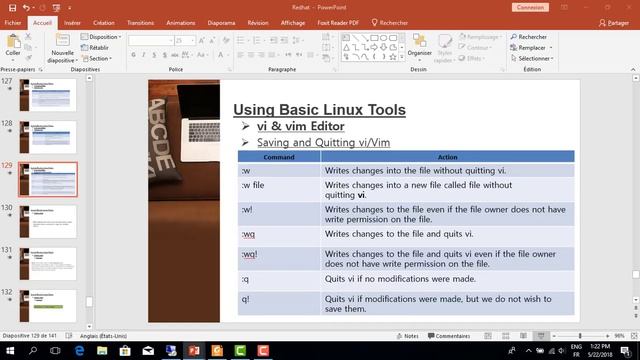The image size is (640, 360).
Task: Click fit slide to window icon
Action: (634, 336)
